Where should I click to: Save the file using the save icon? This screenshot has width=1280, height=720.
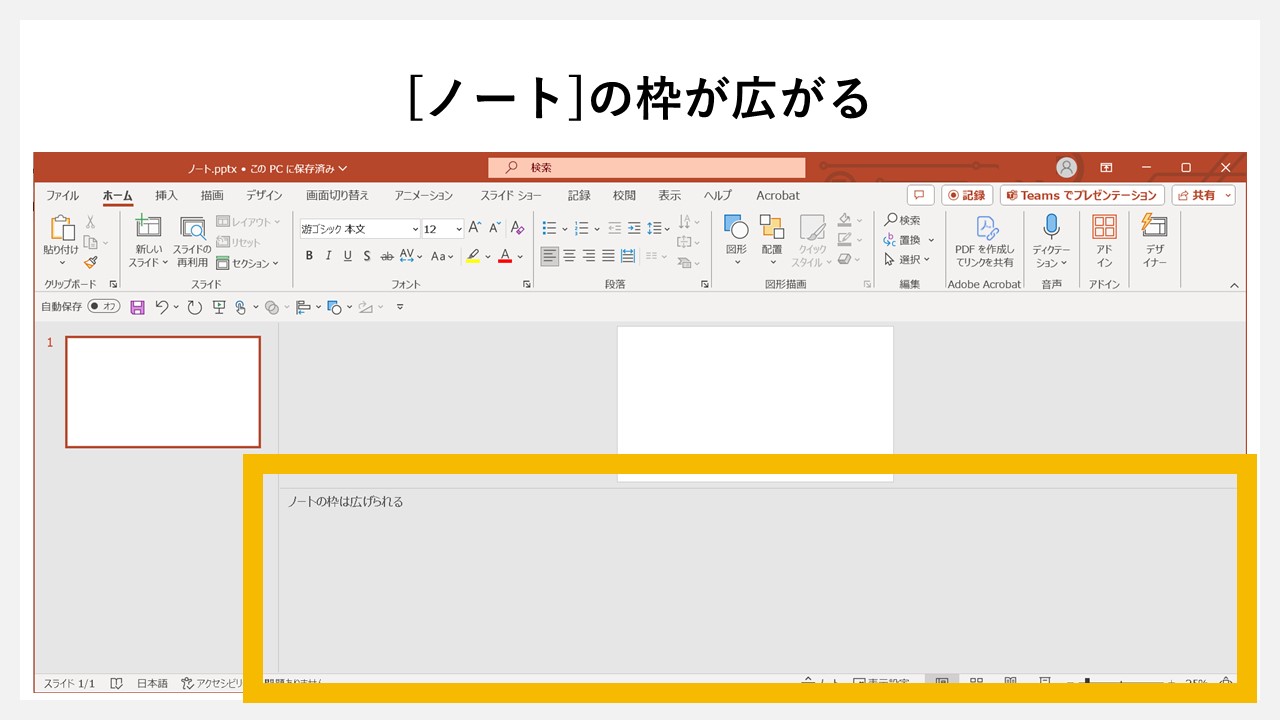coord(138,307)
